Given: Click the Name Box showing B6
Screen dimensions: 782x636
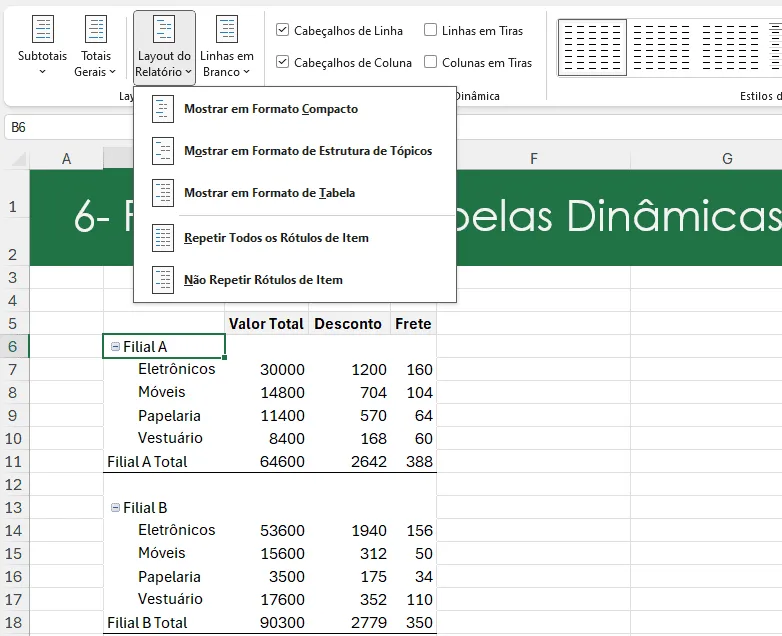Looking at the screenshot, I should [69, 127].
